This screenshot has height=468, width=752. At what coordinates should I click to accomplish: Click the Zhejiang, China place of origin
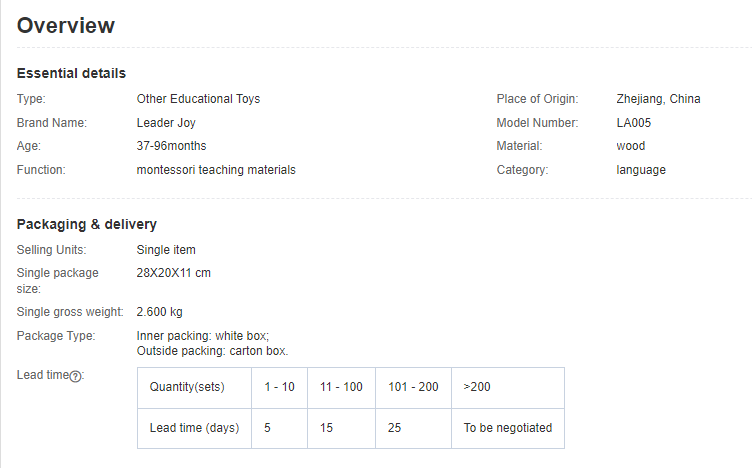point(658,99)
